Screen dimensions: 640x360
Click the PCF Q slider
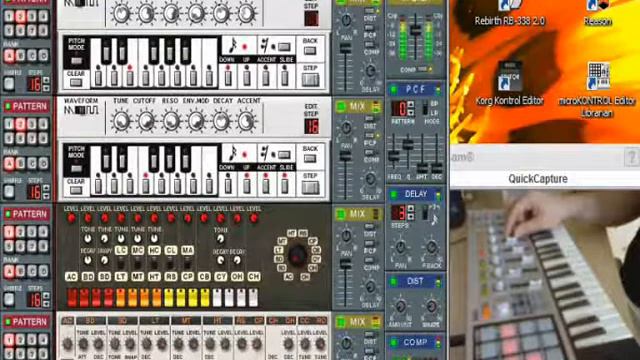coord(408,144)
